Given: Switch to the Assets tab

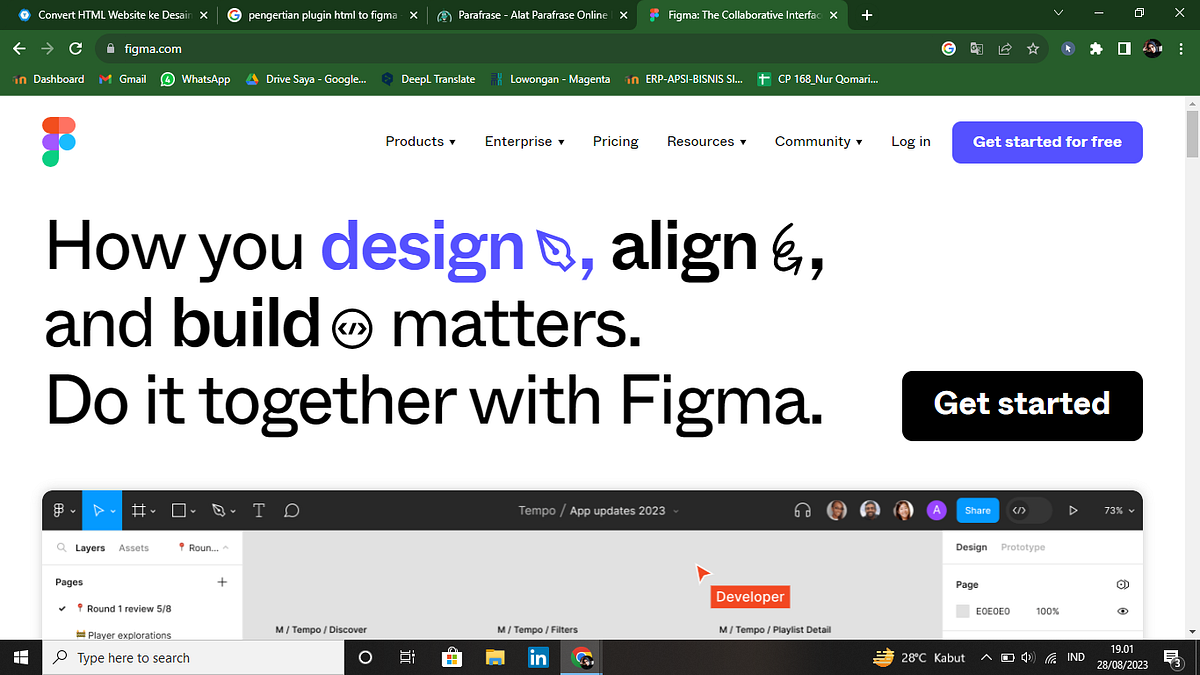Looking at the screenshot, I should 133,547.
